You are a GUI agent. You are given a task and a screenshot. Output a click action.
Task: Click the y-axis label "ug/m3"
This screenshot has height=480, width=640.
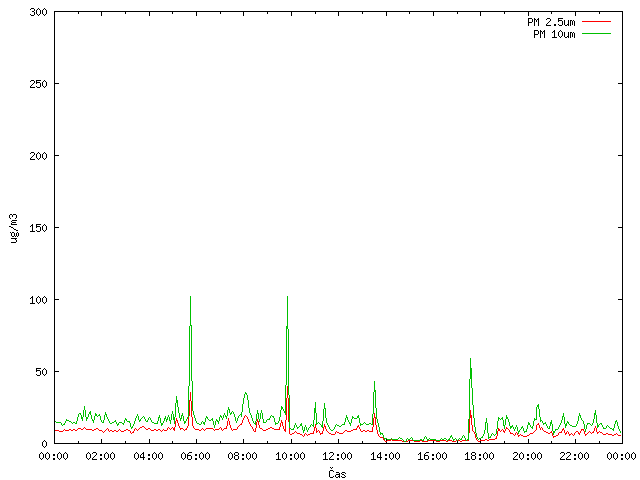[x=13, y=228]
